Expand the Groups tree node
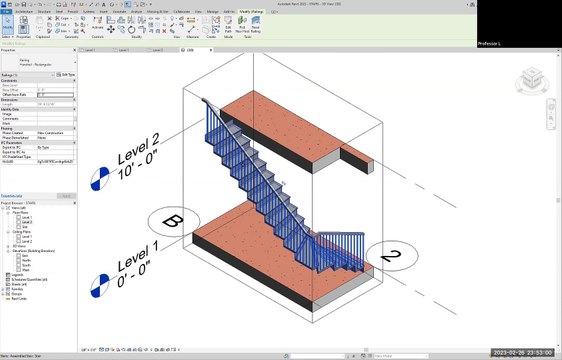The image size is (562, 360). pyautogui.click(x=3, y=294)
